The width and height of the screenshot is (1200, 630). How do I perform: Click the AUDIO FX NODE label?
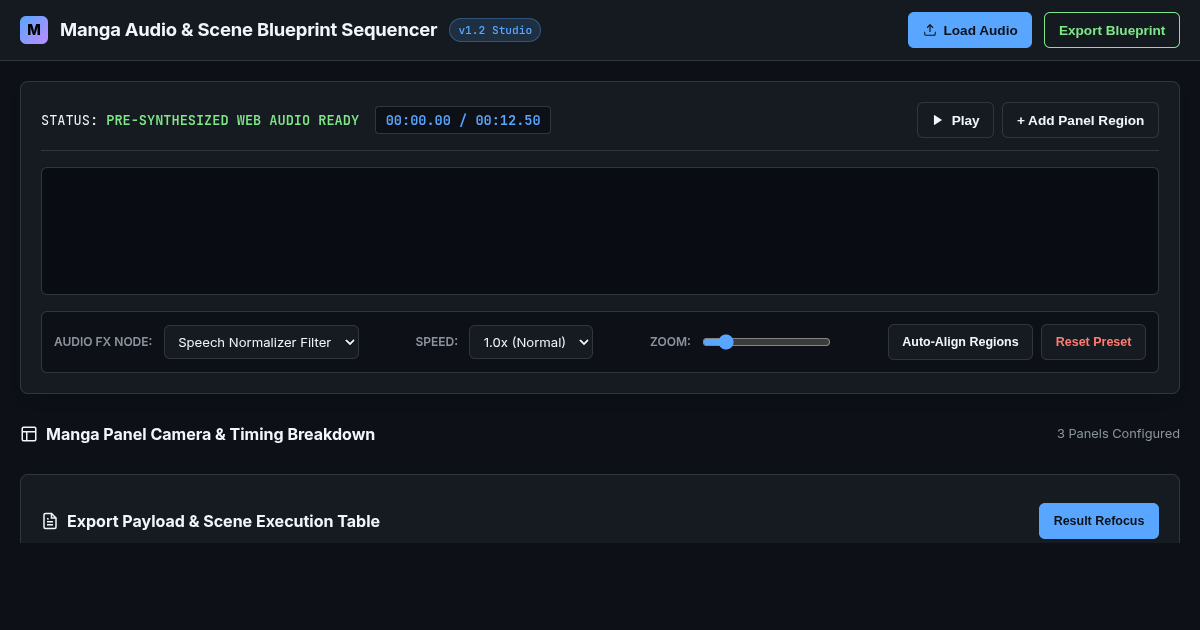coord(103,342)
